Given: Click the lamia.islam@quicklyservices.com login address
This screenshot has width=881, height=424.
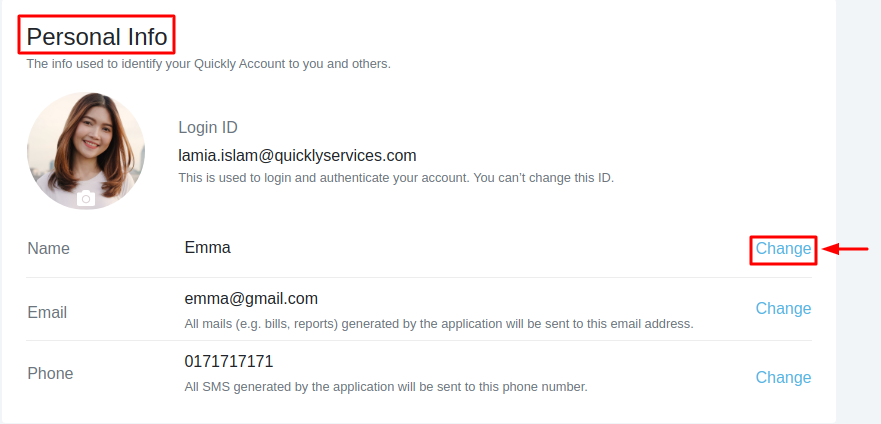Looking at the screenshot, I should 297,155.
